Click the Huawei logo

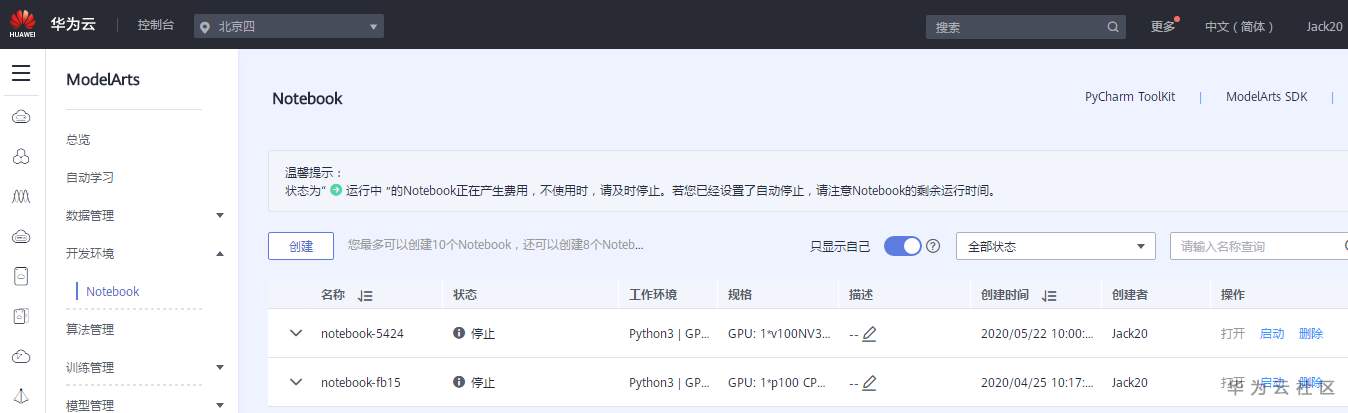(x=22, y=23)
